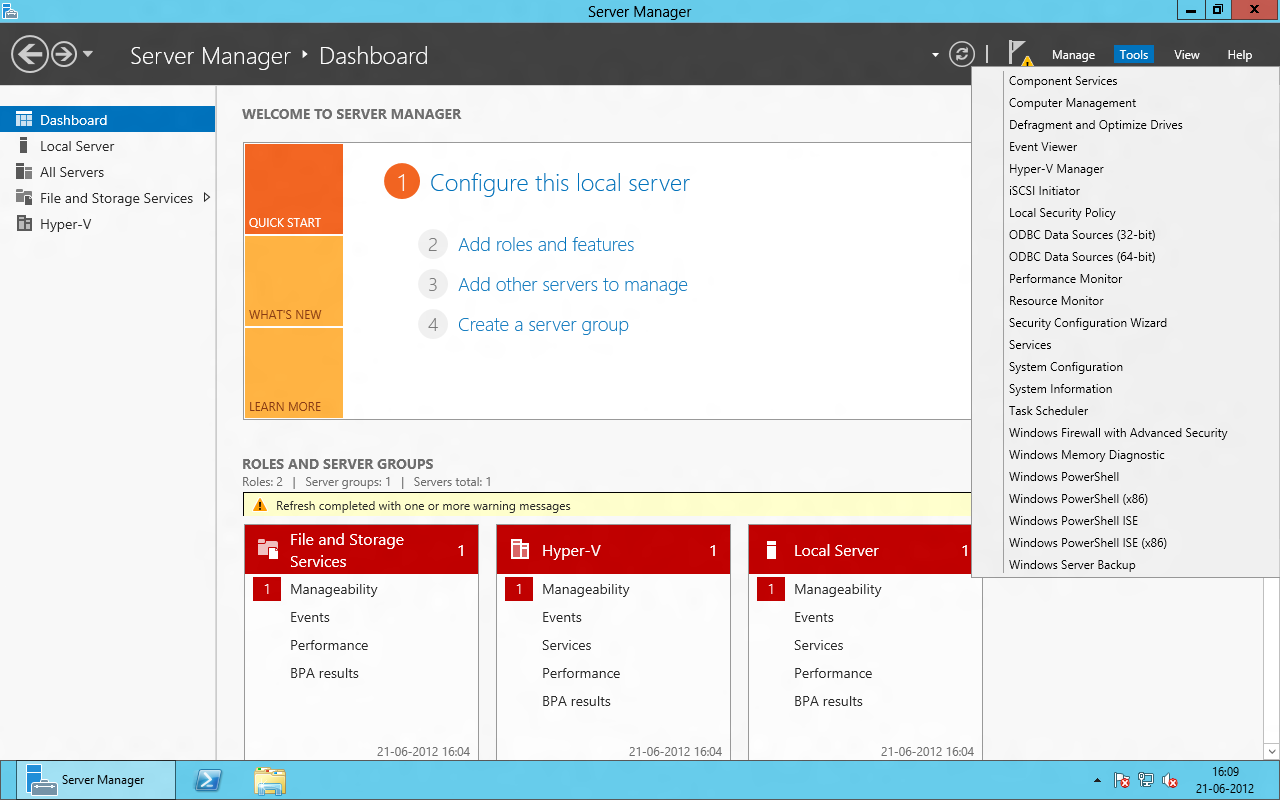Choose Windows Server Backup from Tools menu

pos(1072,565)
